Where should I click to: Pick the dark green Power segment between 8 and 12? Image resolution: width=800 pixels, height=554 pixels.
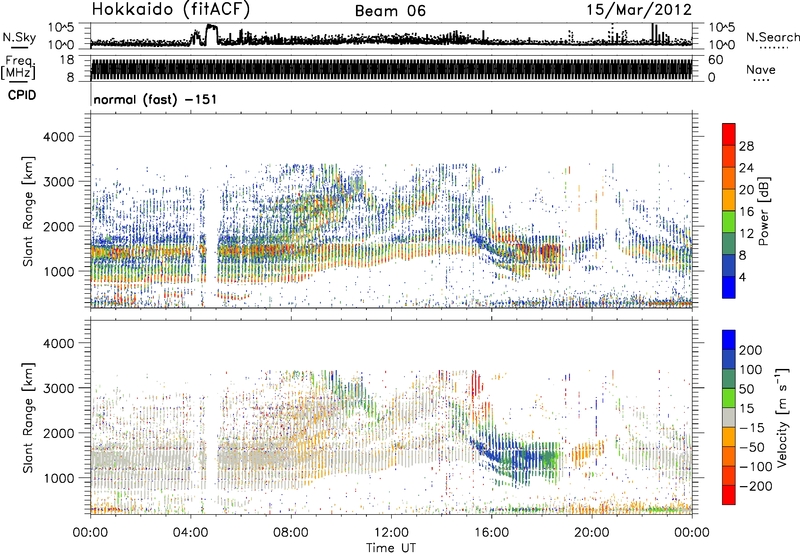[x=729, y=243]
